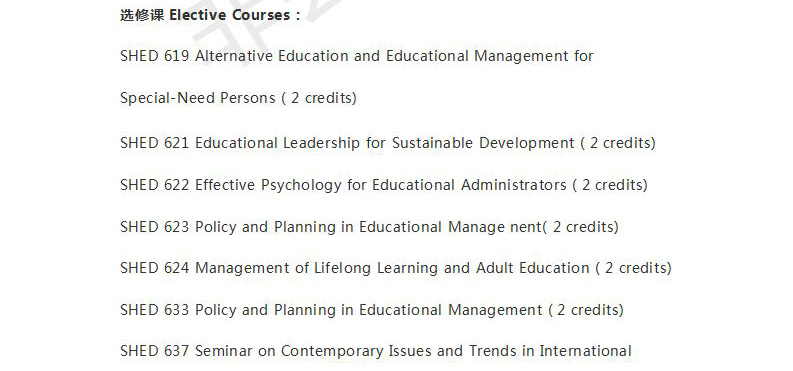793x371 pixels.
Task: Click 2 credits text after SHED 622
Action: tap(610, 185)
